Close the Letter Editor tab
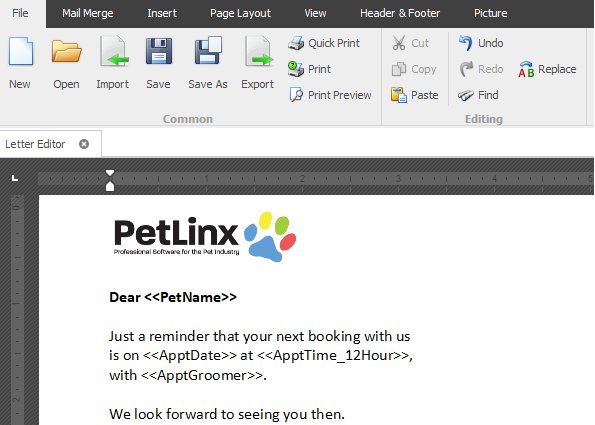This screenshot has height=425, width=595. (84, 144)
